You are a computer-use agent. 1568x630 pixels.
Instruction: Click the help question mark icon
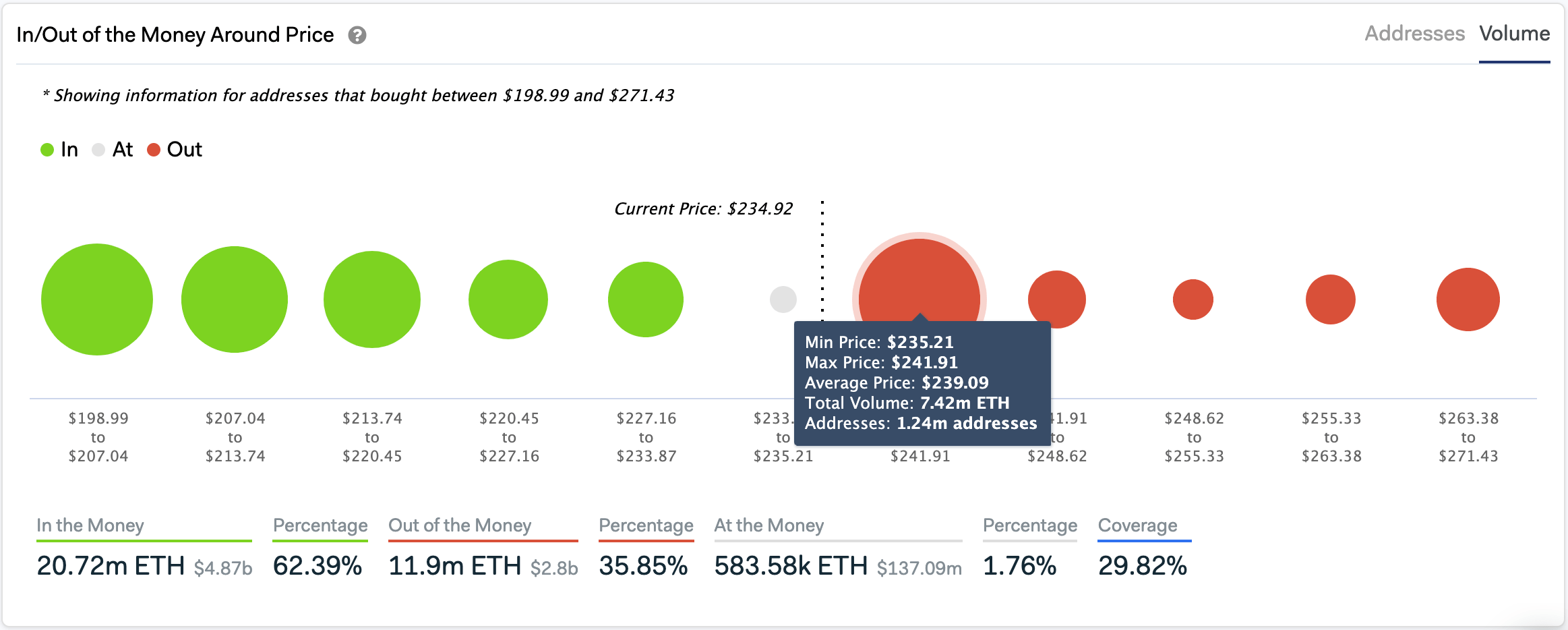[x=357, y=35]
